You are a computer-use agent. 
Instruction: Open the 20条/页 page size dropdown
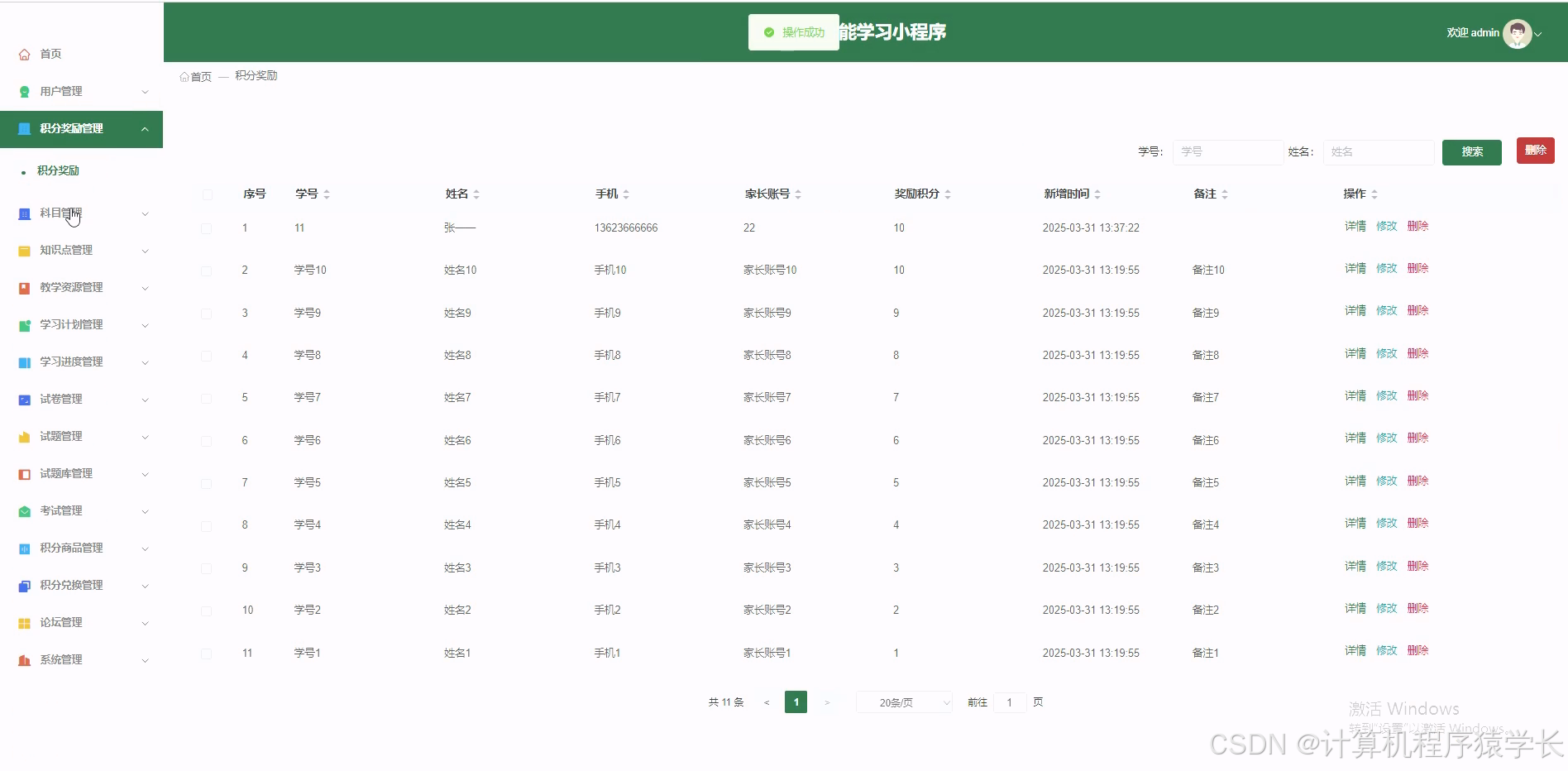pyautogui.click(x=903, y=702)
